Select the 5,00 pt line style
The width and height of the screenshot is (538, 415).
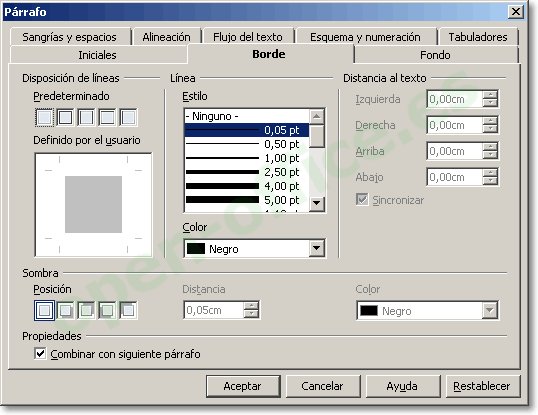pyautogui.click(x=246, y=200)
